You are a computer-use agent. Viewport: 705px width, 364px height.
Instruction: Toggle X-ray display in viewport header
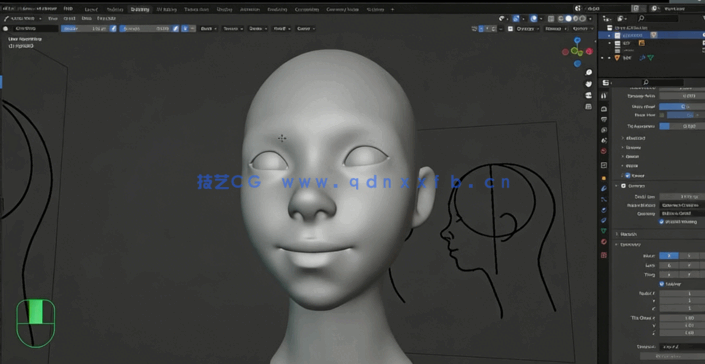(551, 18)
